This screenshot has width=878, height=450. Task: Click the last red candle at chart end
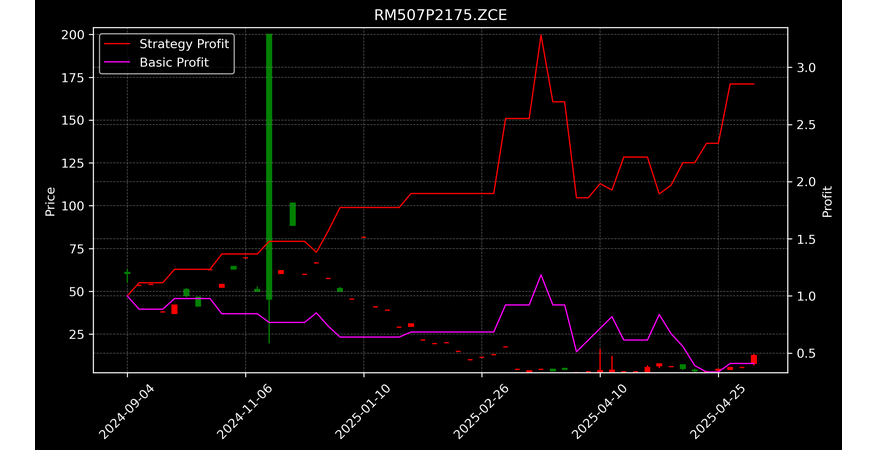[754, 359]
